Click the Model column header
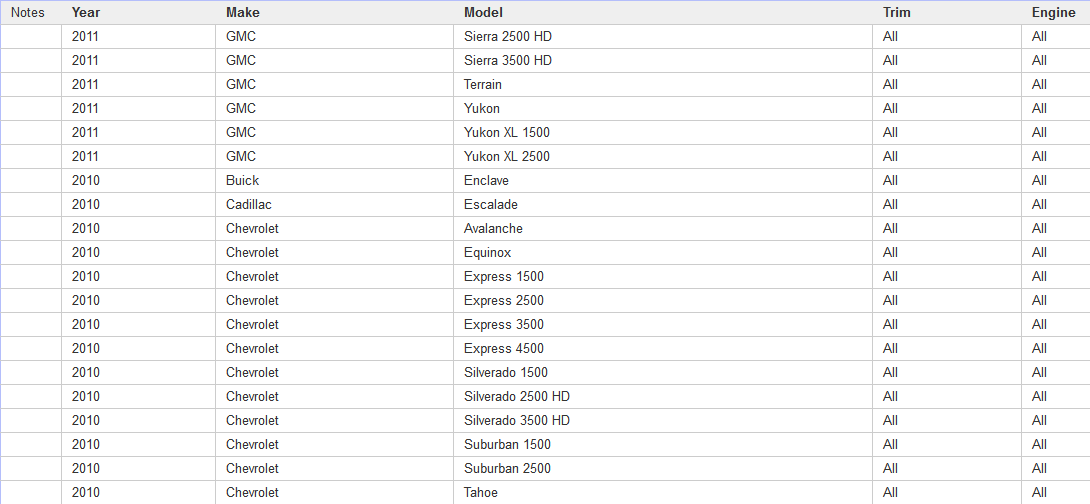This screenshot has width=1090, height=504. coord(483,13)
